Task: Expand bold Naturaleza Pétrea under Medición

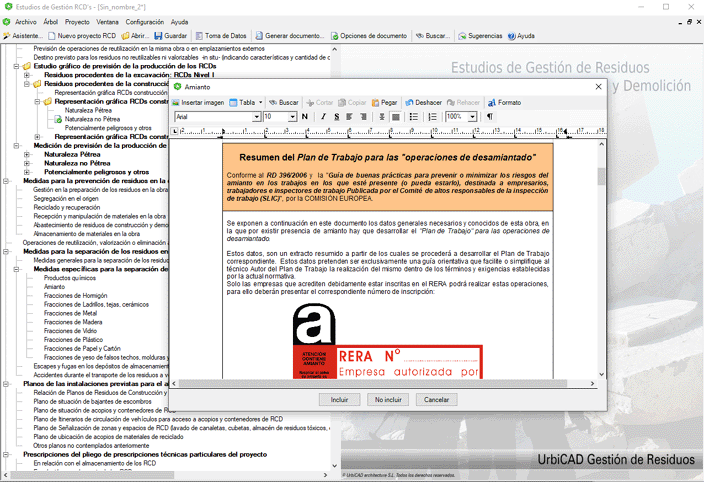Action: (27, 154)
